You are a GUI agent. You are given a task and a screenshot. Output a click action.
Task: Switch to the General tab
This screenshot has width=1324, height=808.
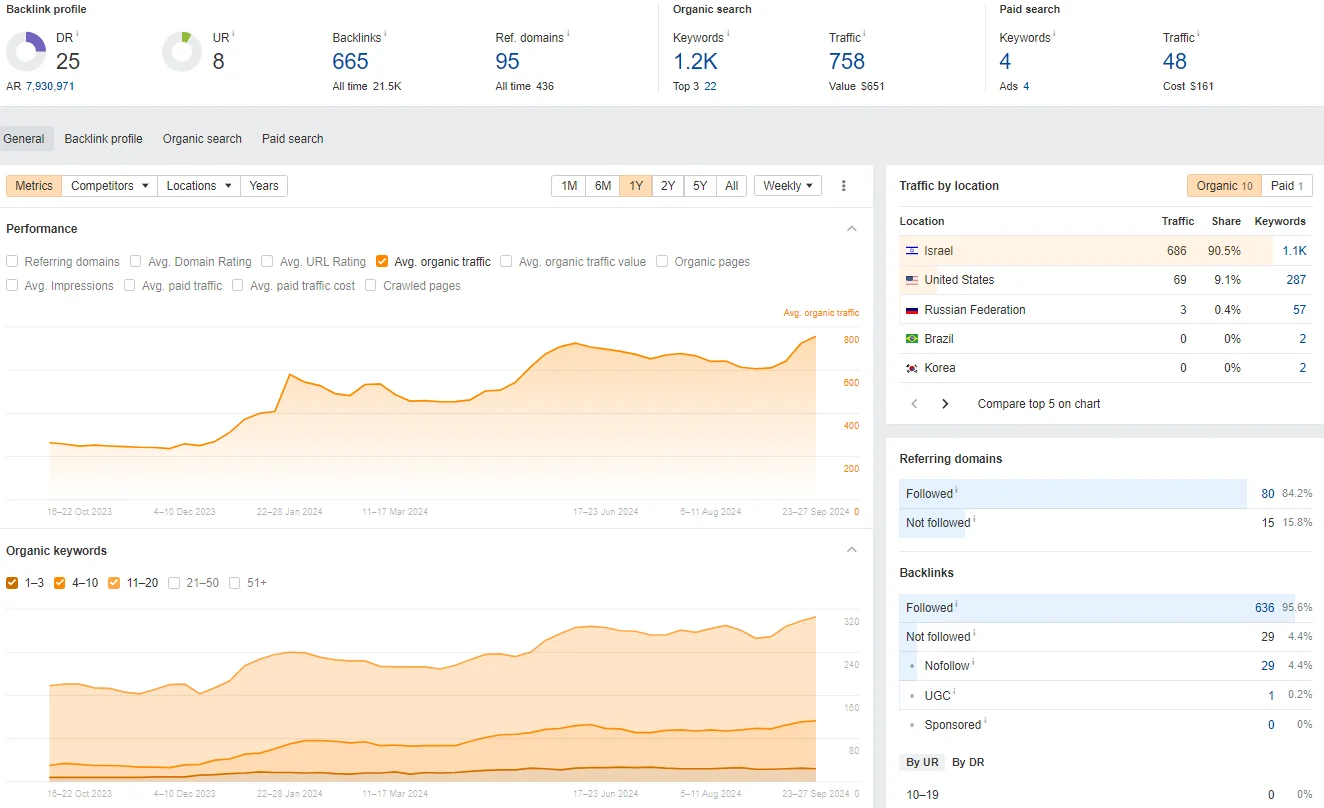pyautogui.click(x=24, y=139)
